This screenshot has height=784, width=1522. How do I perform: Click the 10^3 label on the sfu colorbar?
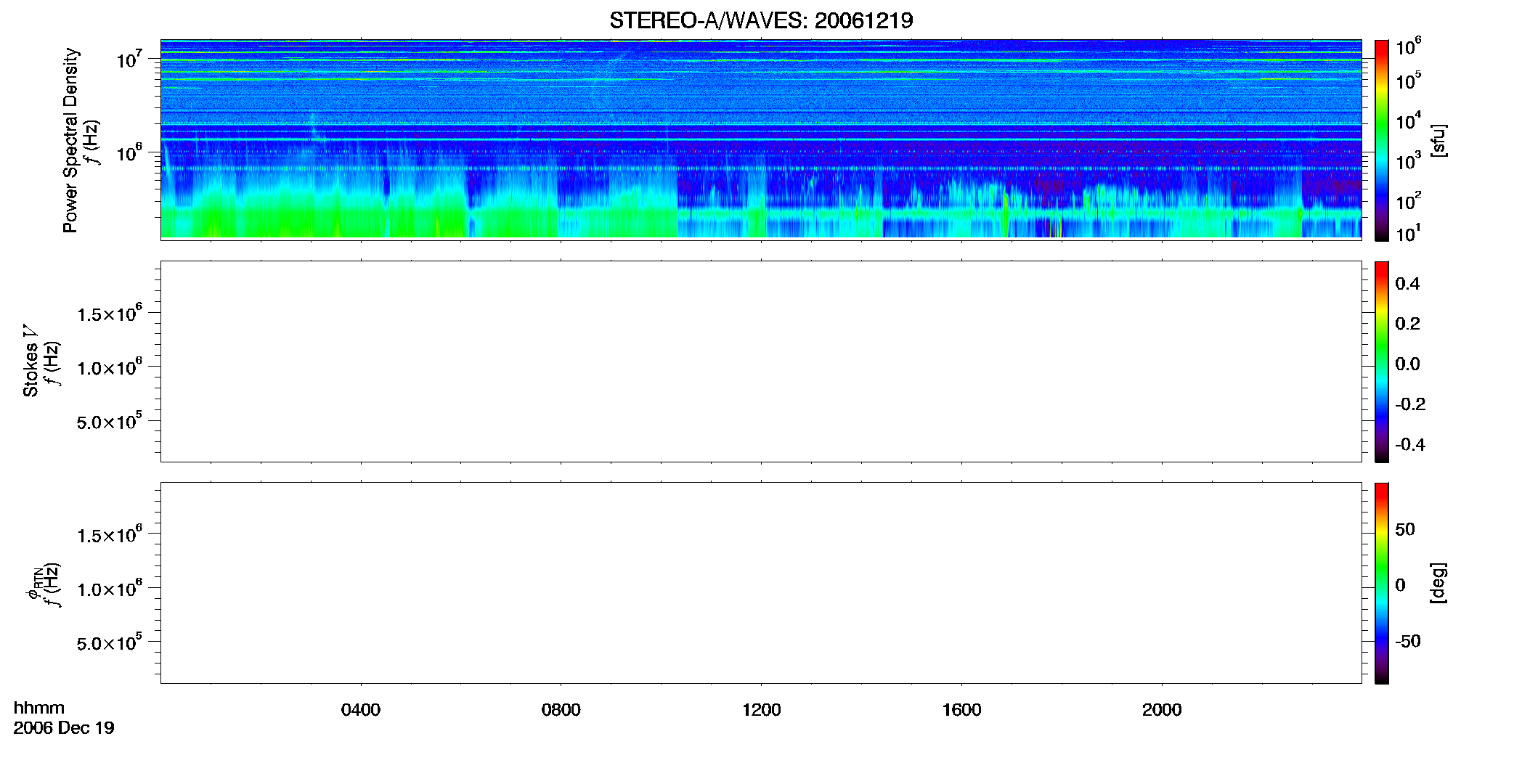point(1408,160)
